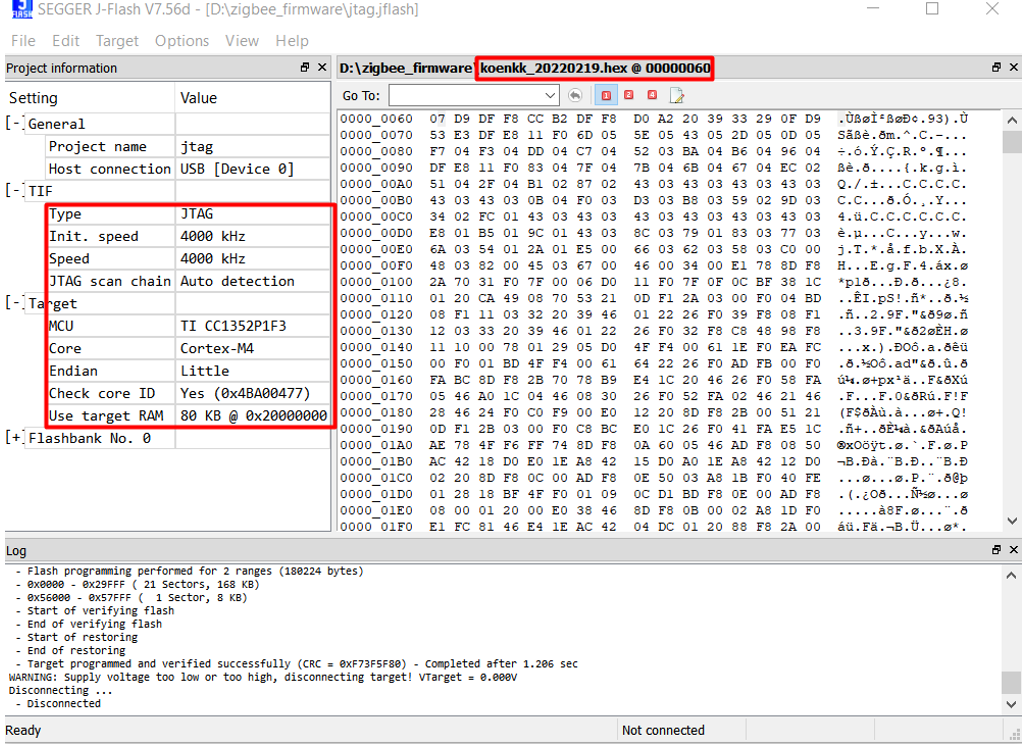Click the 'Not connected' status bar indicator
The image size is (1022, 744).
(x=663, y=730)
